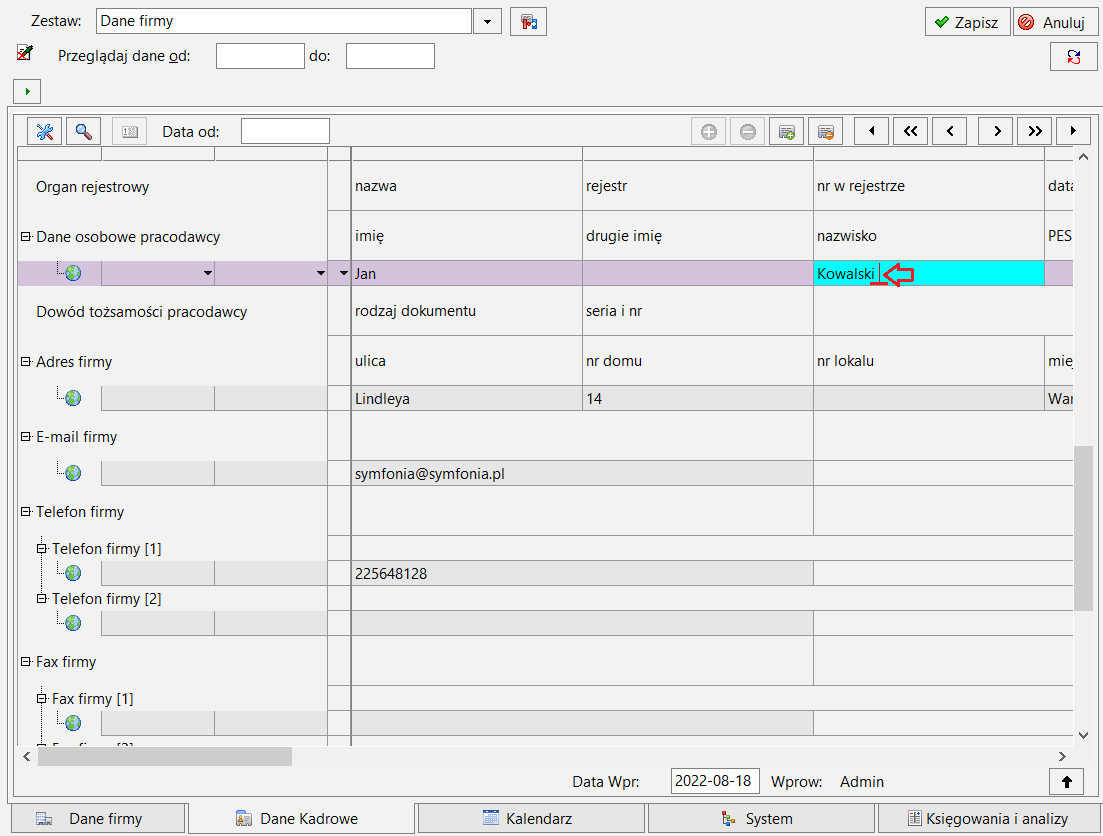
Task: Collapse the Adres firmy node
Action: (26, 361)
